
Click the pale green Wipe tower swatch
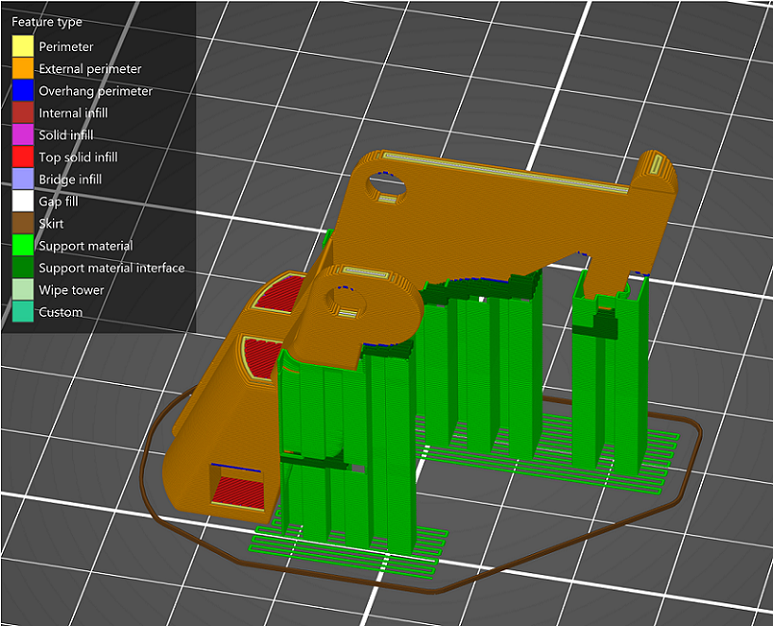click(23, 290)
